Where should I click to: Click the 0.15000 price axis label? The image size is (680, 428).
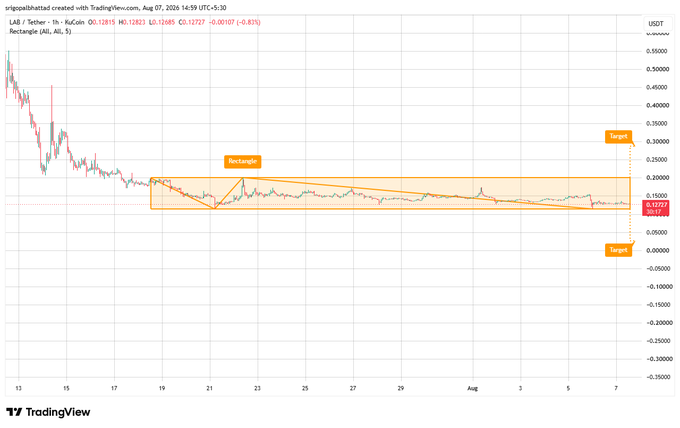(x=657, y=196)
